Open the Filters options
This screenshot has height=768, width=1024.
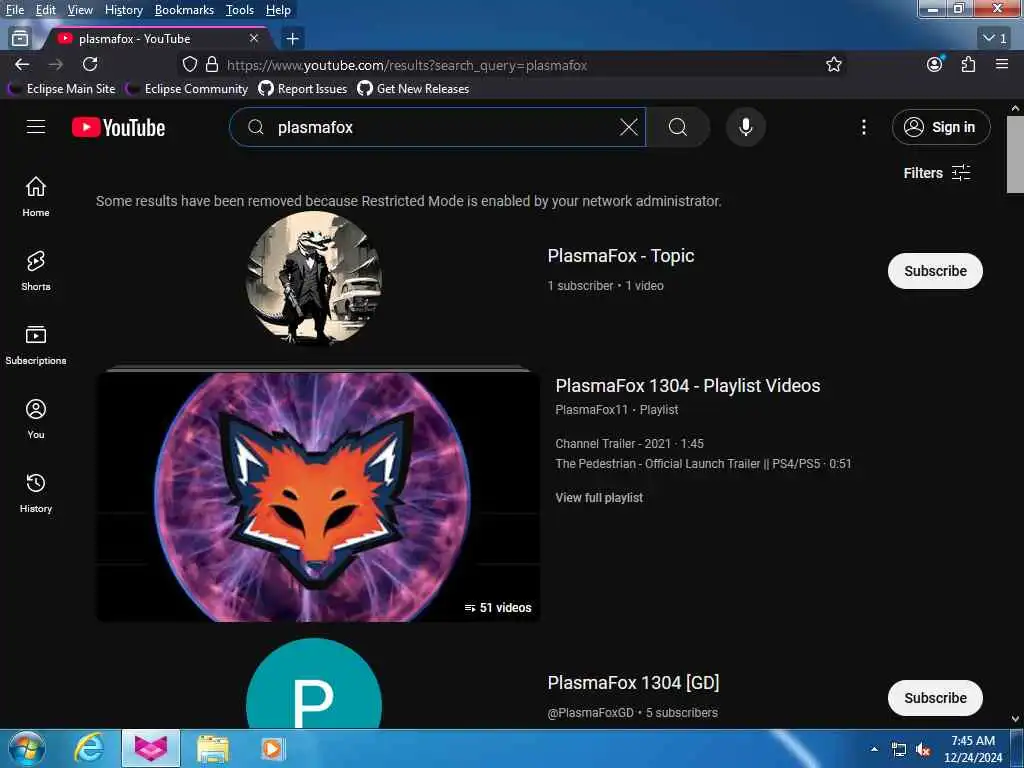pyautogui.click(x=936, y=173)
